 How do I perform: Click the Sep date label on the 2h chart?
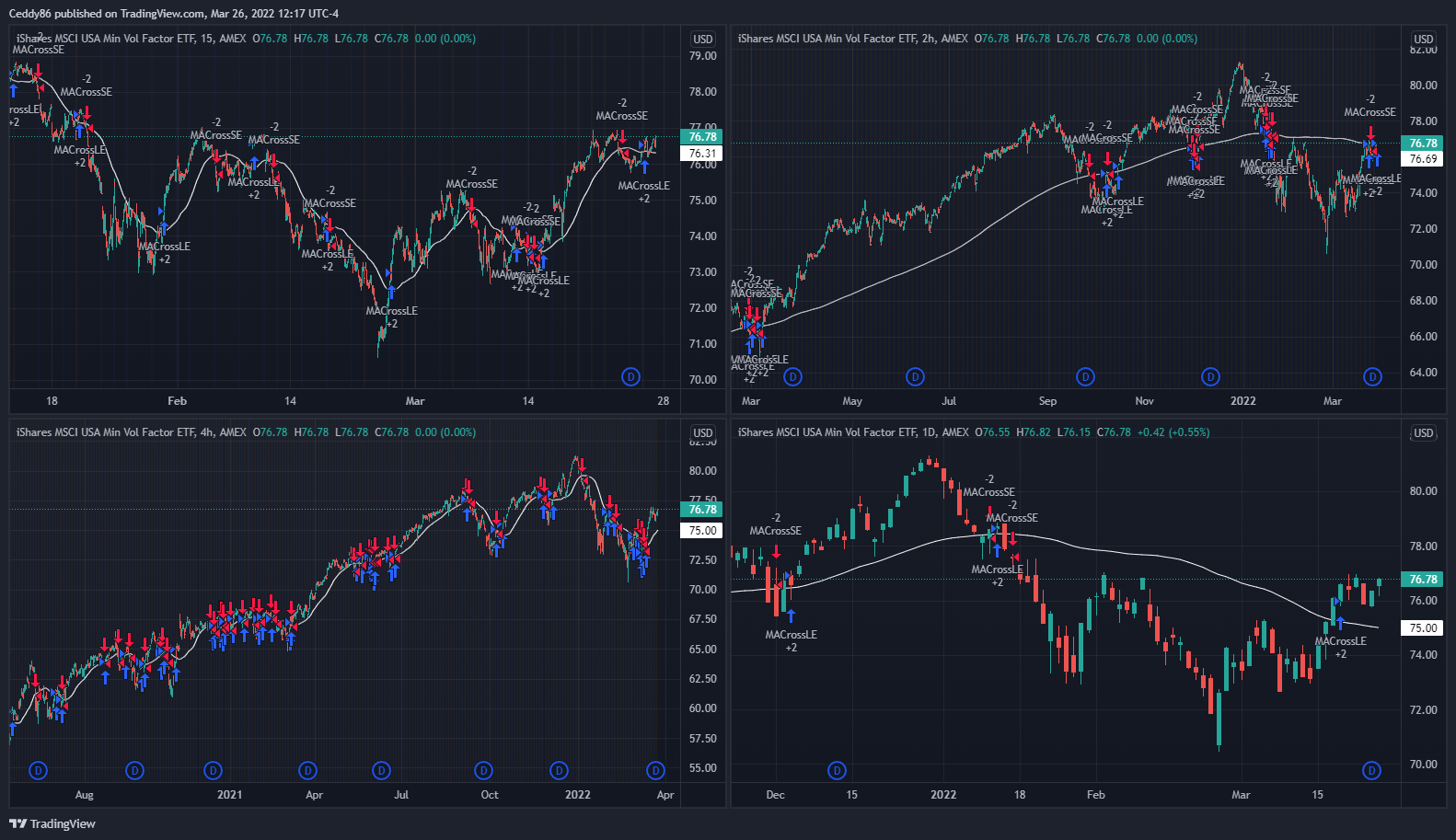tap(1047, 400)
